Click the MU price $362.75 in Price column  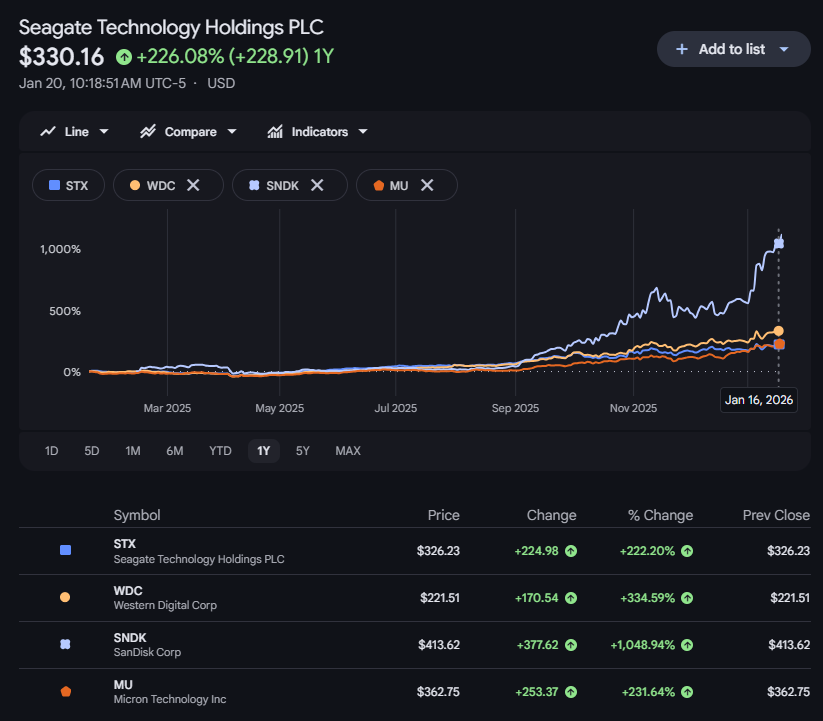438,692
